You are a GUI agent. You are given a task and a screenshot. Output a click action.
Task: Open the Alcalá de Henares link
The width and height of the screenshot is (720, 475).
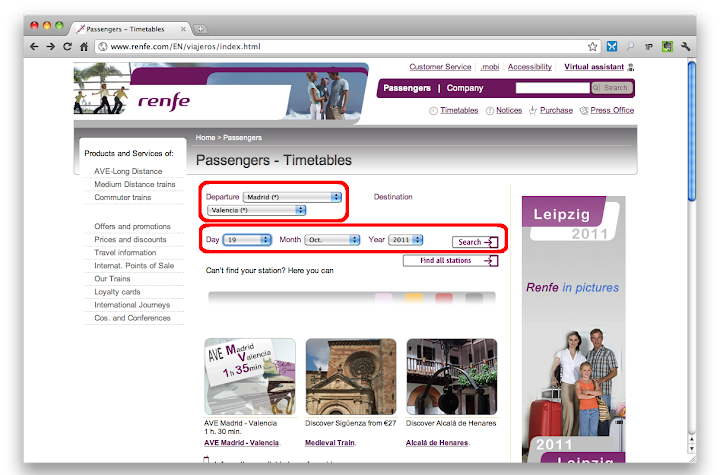pos(437,443)
